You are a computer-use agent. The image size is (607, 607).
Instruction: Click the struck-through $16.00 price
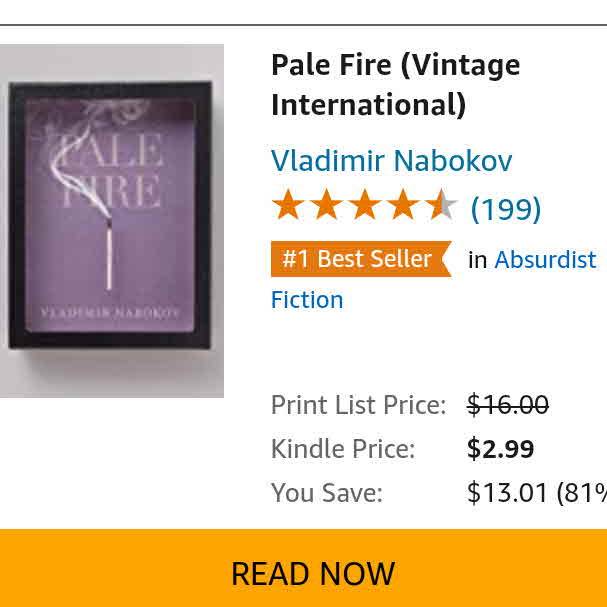coord(507,405)
